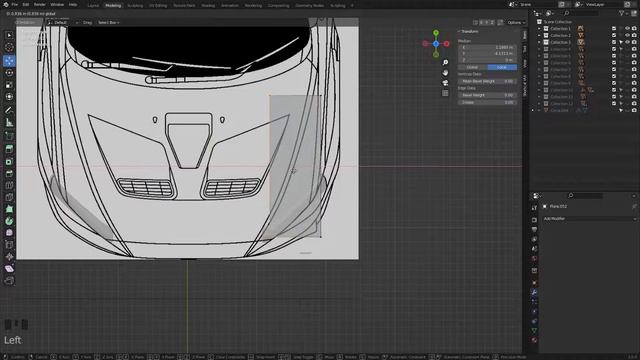Hide Collection 1 with eye icon
The image size is (640, 360).
[x=627, y=29]
